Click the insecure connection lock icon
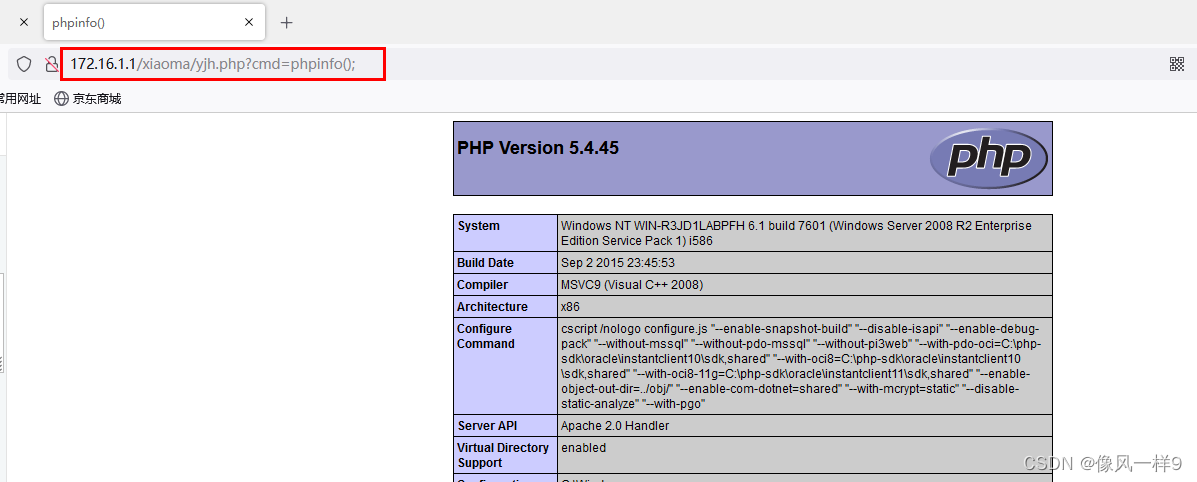Image resolution: width=1197 pixels, height=482 pixels. point(51,64)
